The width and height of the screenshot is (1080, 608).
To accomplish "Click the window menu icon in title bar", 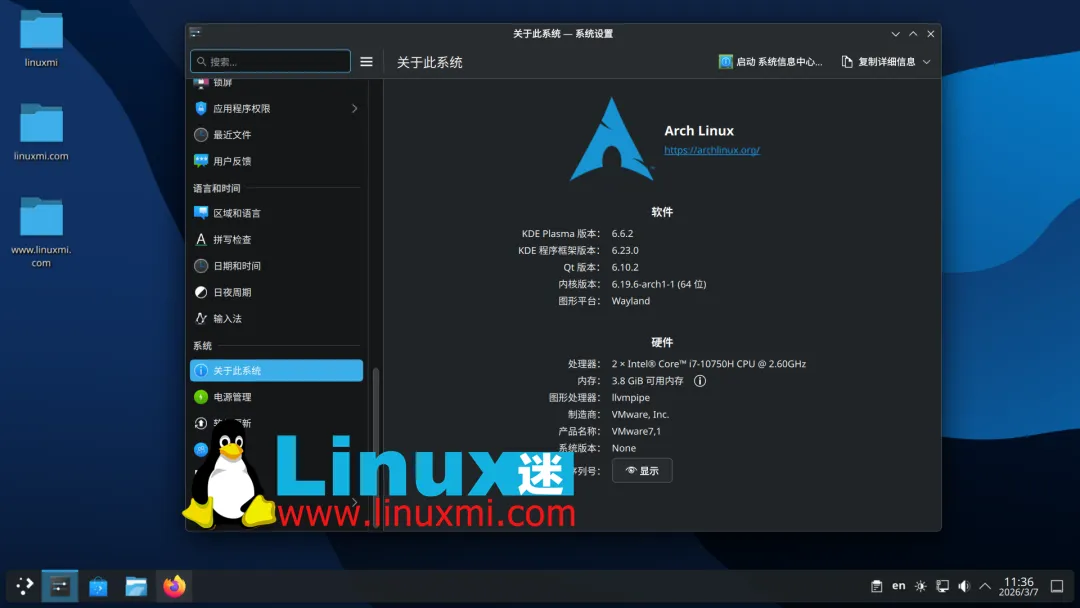I will pyautogui.click(x=196, y=32).
